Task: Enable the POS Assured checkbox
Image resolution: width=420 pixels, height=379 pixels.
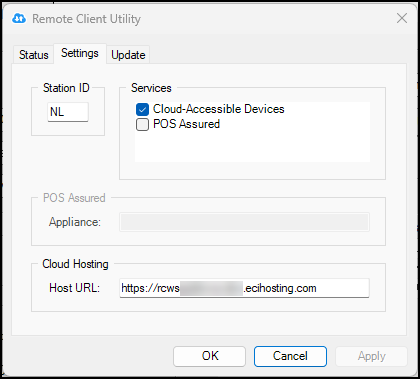Action: [143, 125]
